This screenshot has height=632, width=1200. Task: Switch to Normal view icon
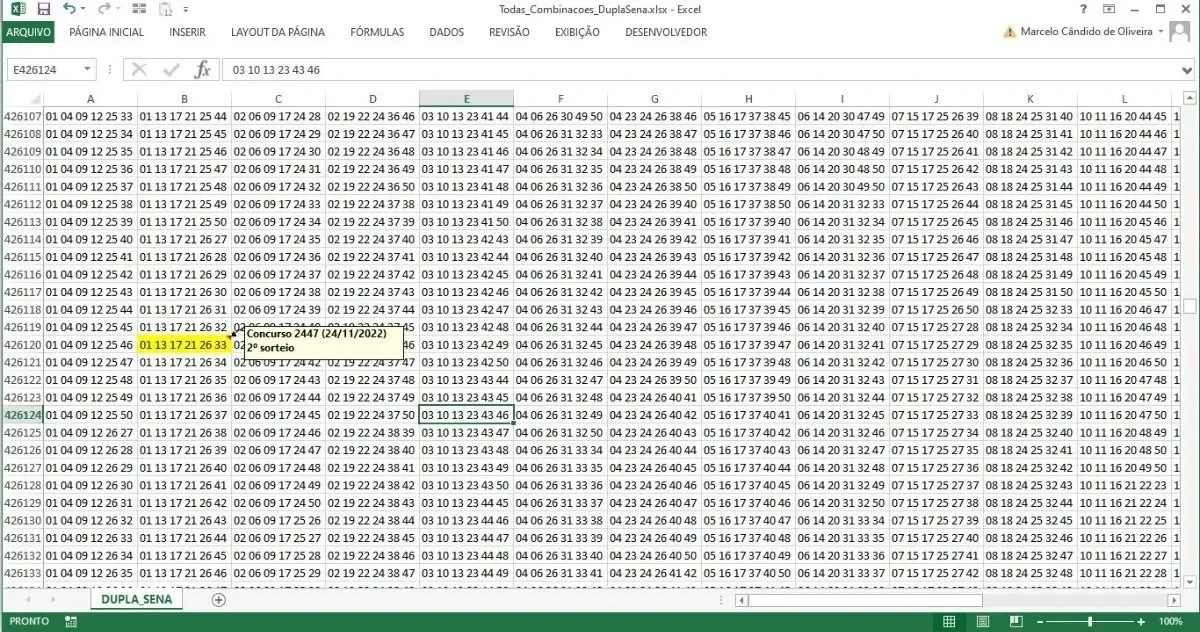point(950,621)
